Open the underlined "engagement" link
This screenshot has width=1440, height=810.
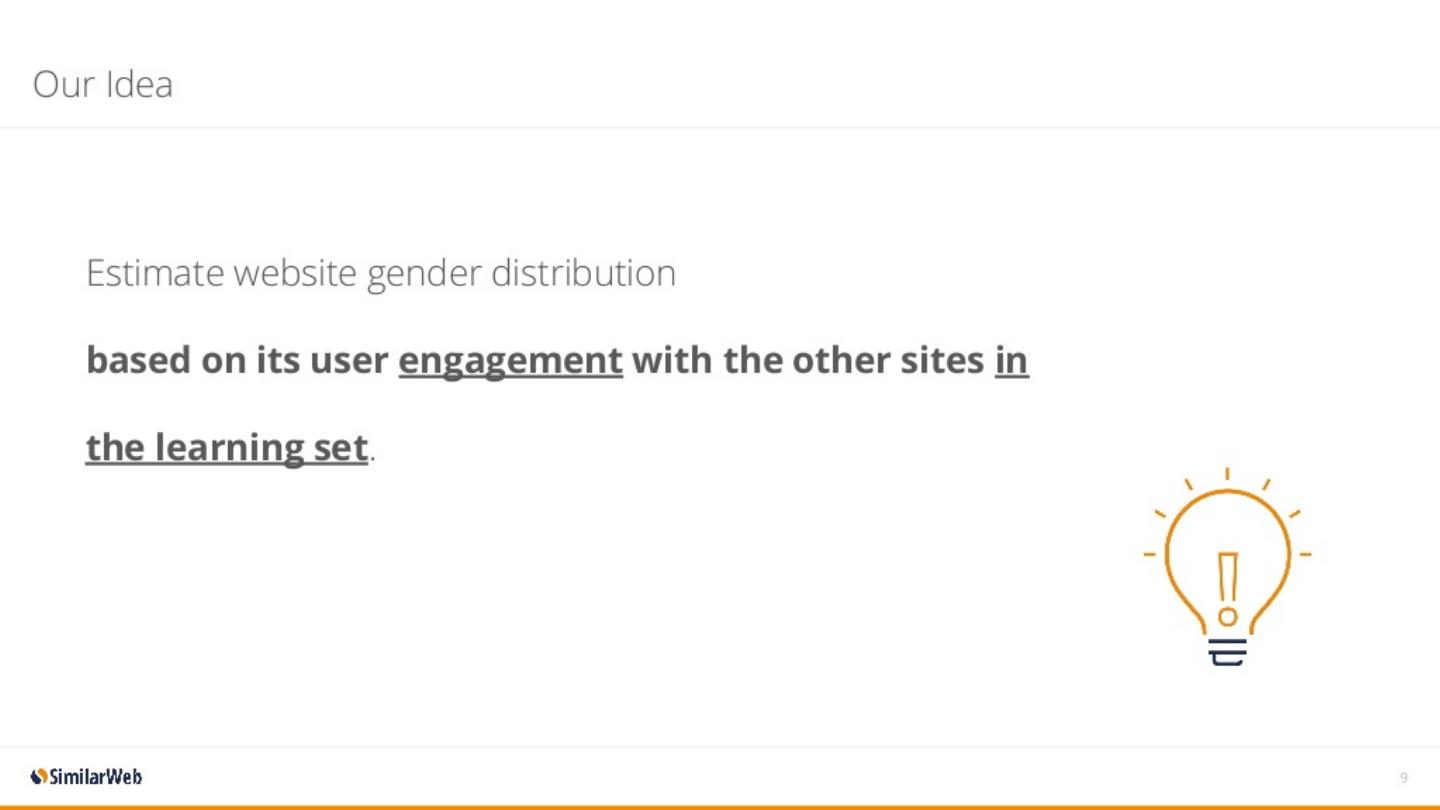click(510, 361)
